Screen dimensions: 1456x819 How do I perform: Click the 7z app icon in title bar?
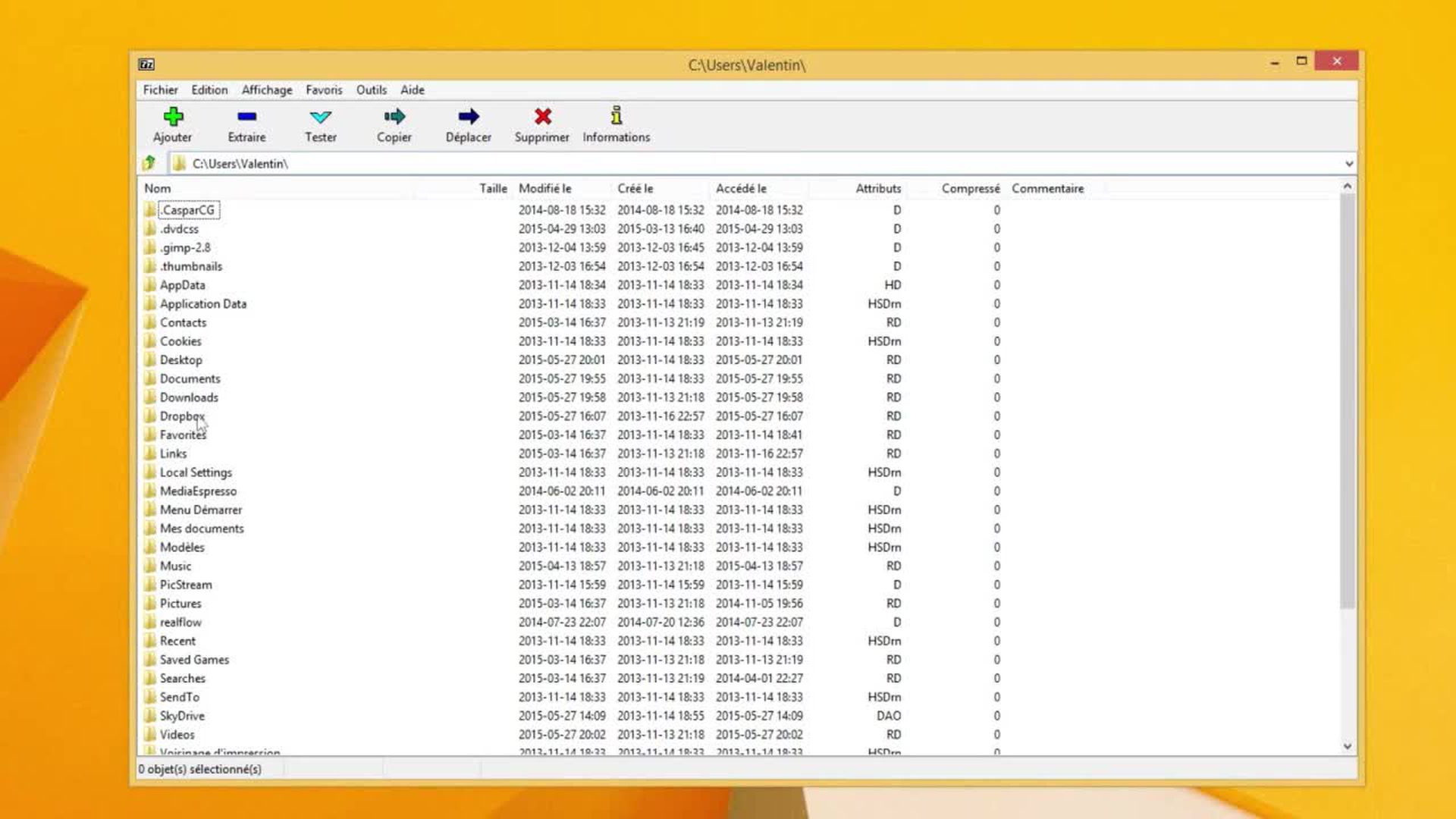pyautogui.click(x=146, y=64)
